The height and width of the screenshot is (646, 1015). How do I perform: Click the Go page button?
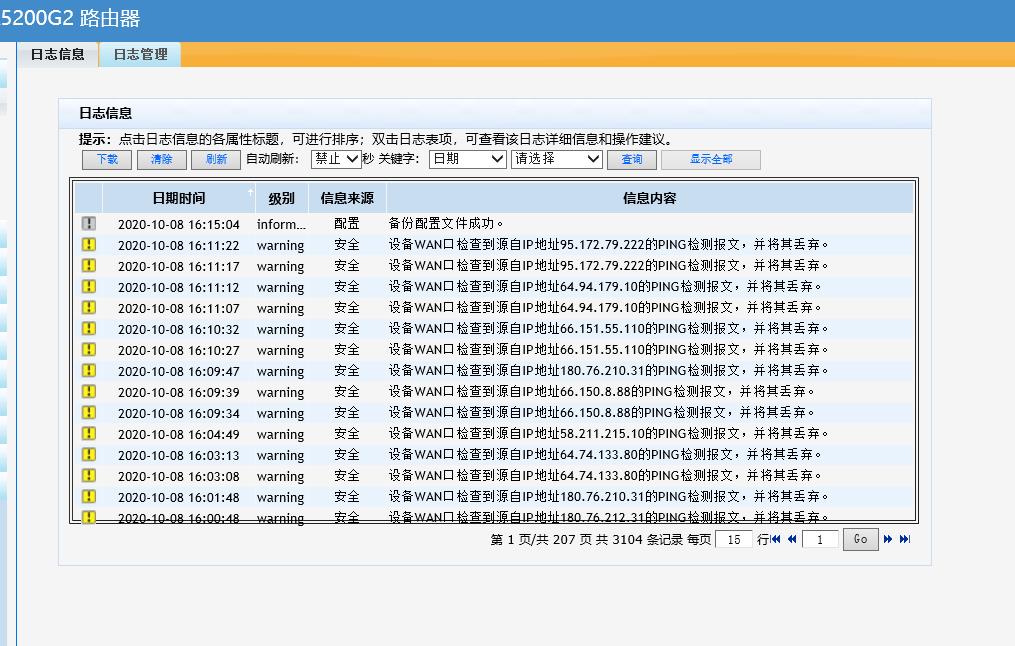point(860,539)
